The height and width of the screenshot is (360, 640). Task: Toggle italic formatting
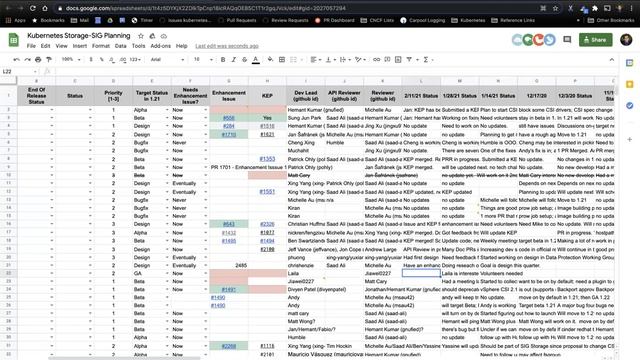[x=233, y=60]
